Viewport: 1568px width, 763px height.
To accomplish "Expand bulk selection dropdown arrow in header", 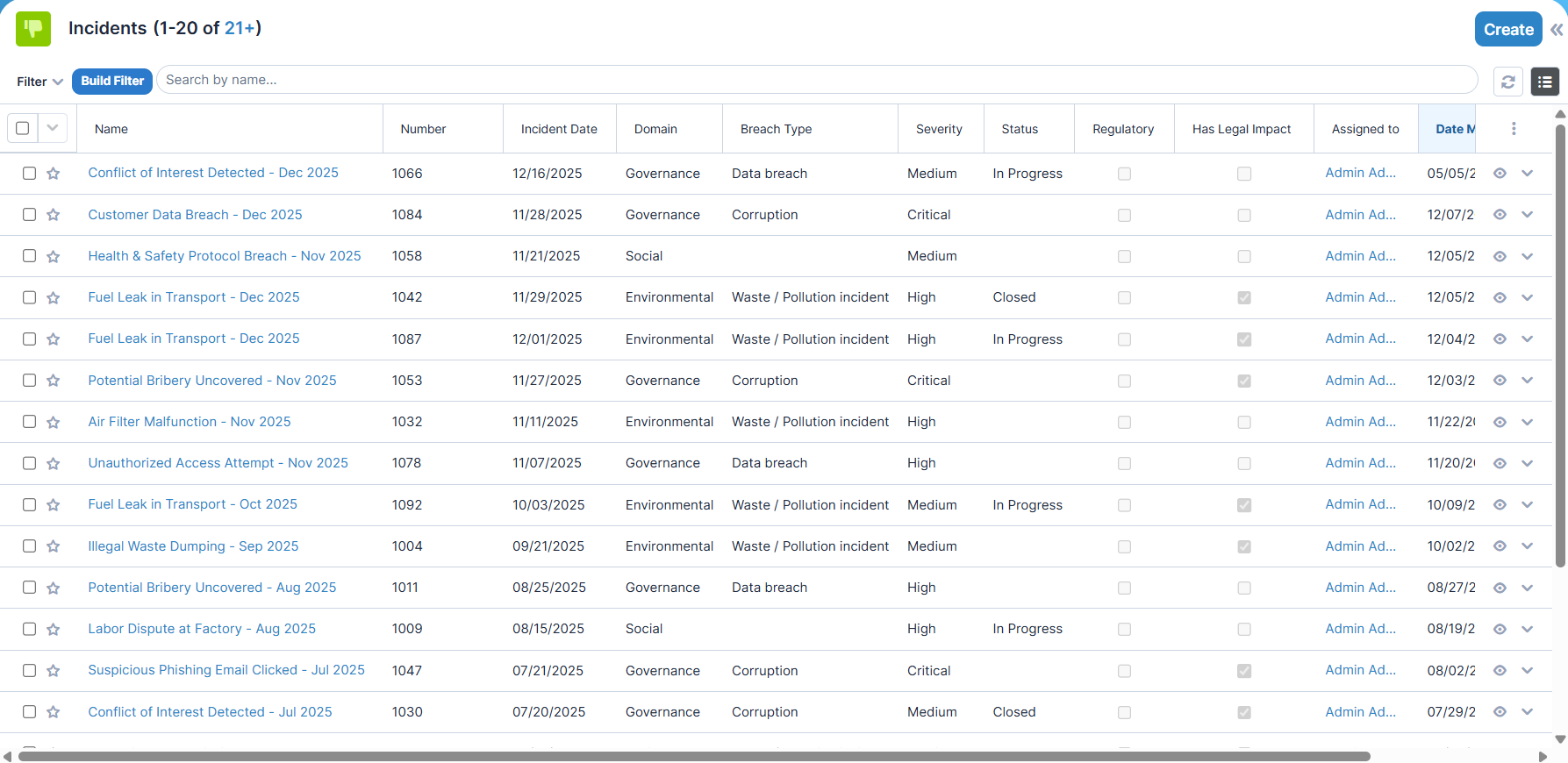I will [53, 128].
